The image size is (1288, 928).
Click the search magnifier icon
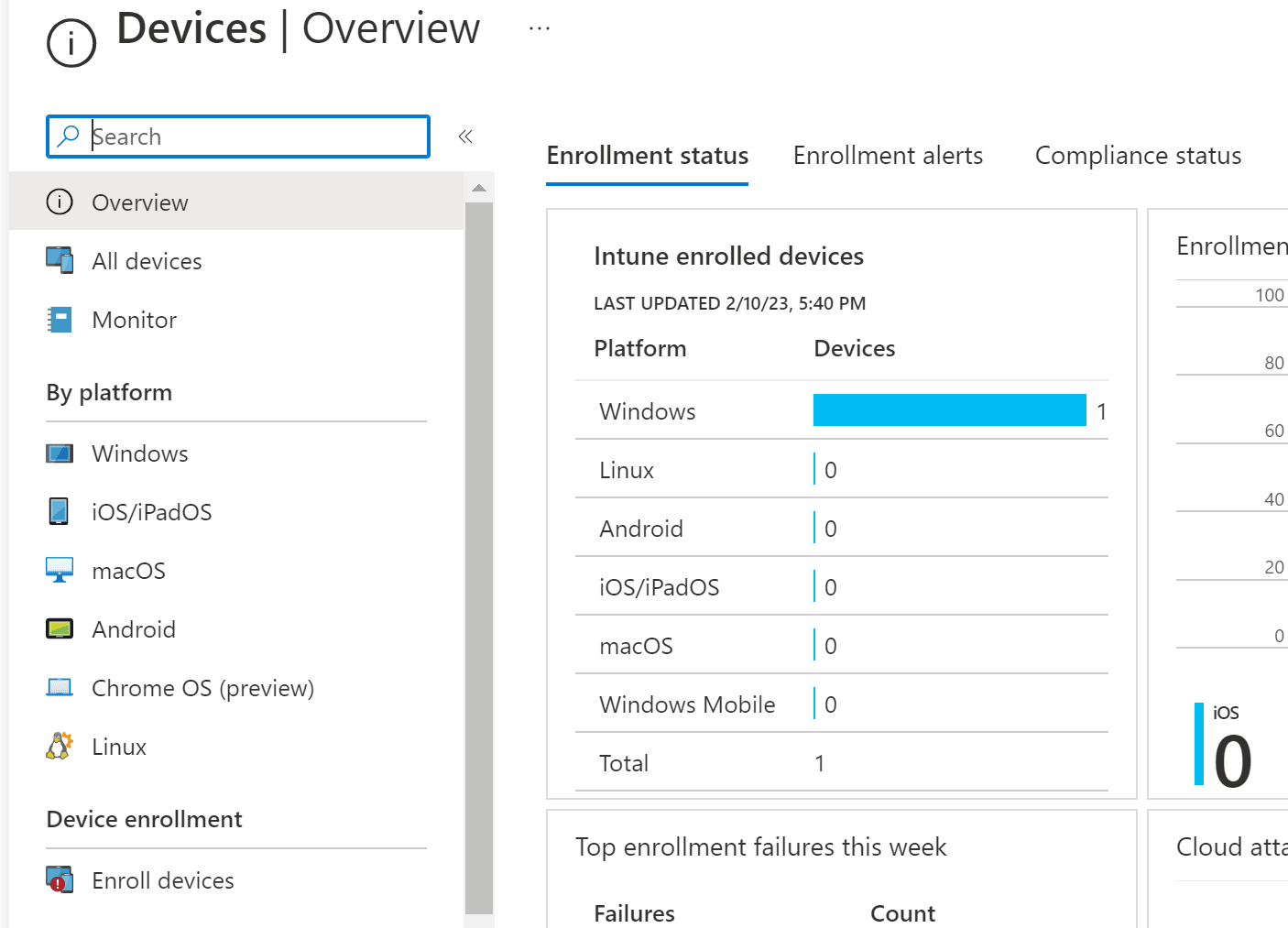(68, 136)
